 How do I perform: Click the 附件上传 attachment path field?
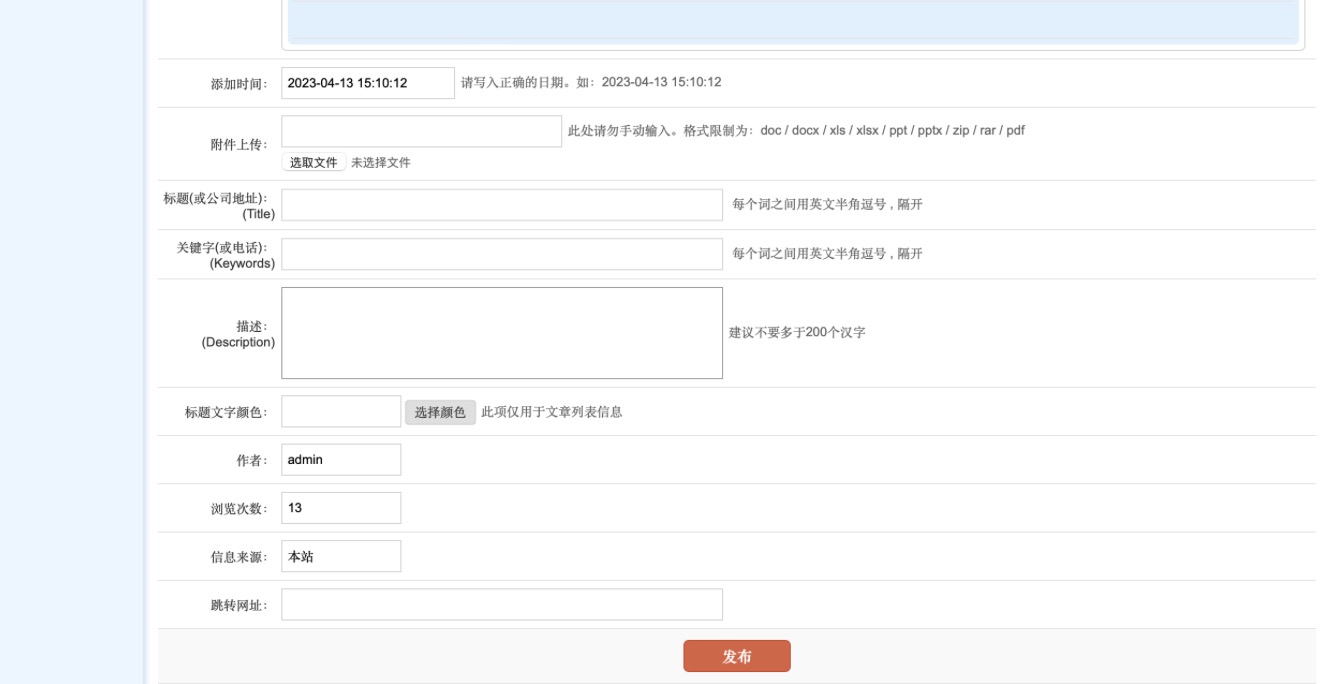click(x=421, y=131)
